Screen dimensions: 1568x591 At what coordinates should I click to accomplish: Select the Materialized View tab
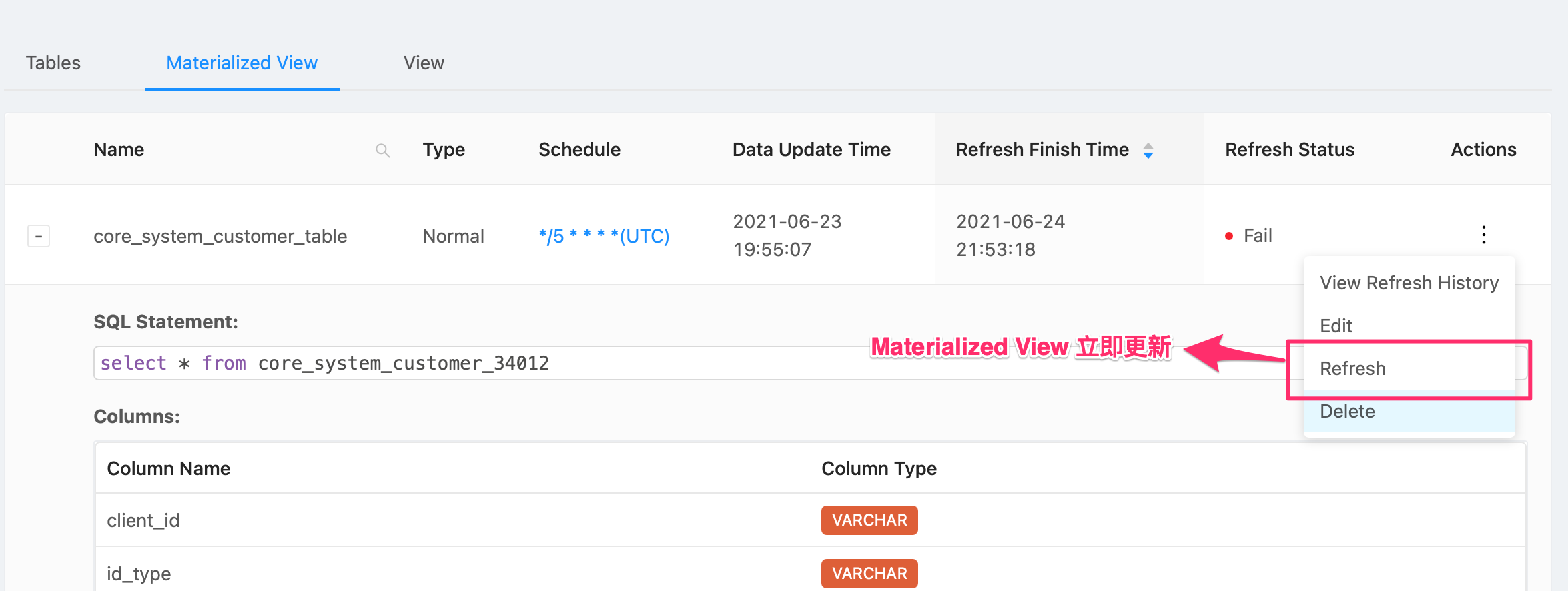tap(242, 63)
